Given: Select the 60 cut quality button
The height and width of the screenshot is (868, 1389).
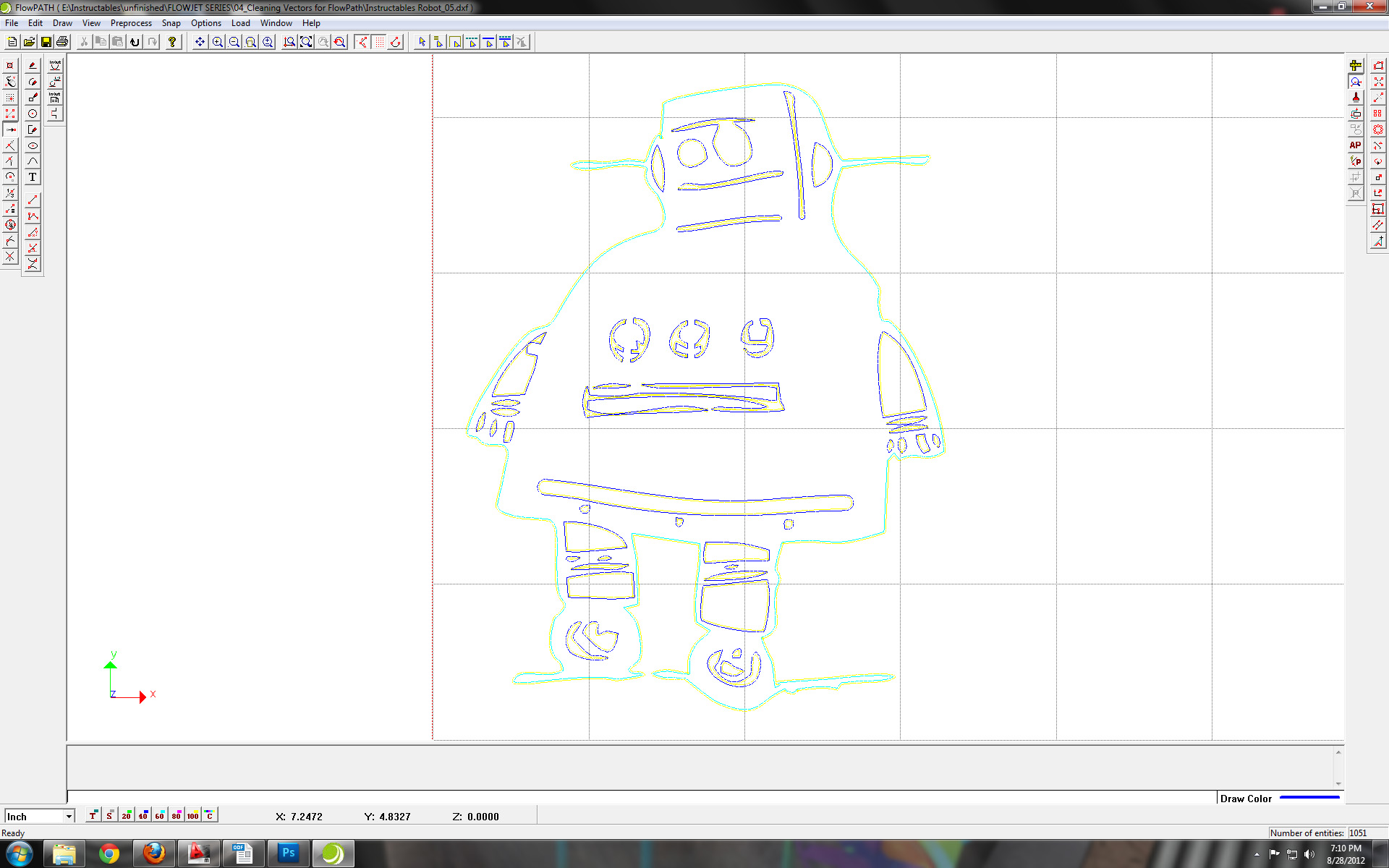Looking at the screenshot, I should [159, 815].
